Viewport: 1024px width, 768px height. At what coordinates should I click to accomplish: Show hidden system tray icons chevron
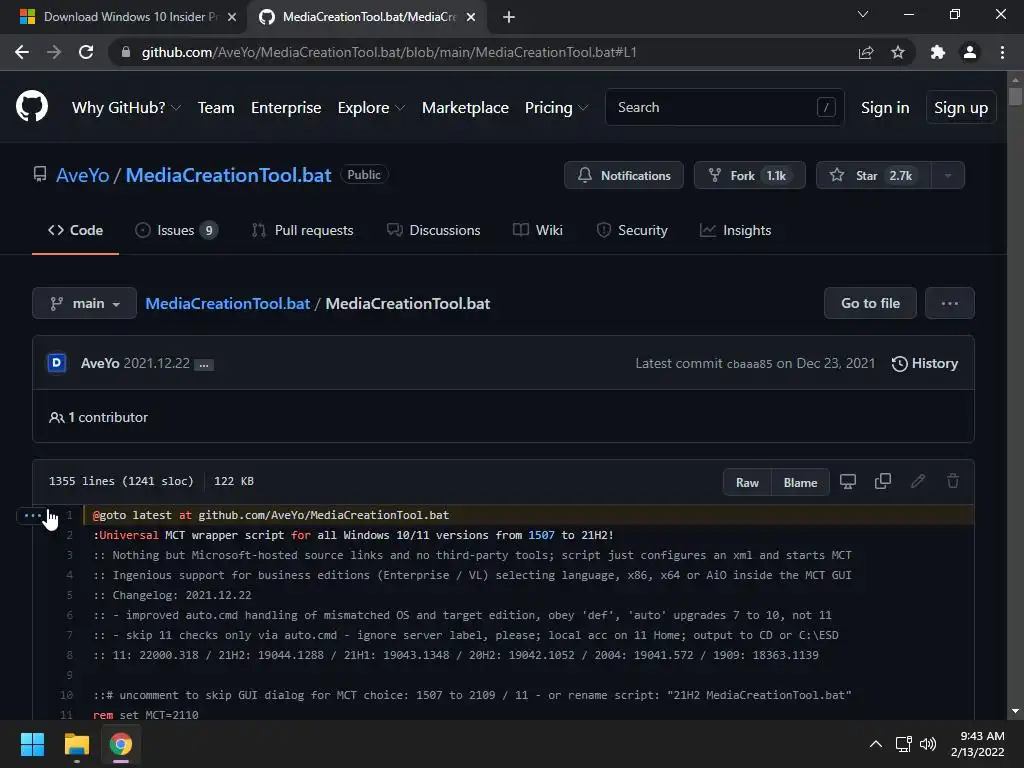876,744
